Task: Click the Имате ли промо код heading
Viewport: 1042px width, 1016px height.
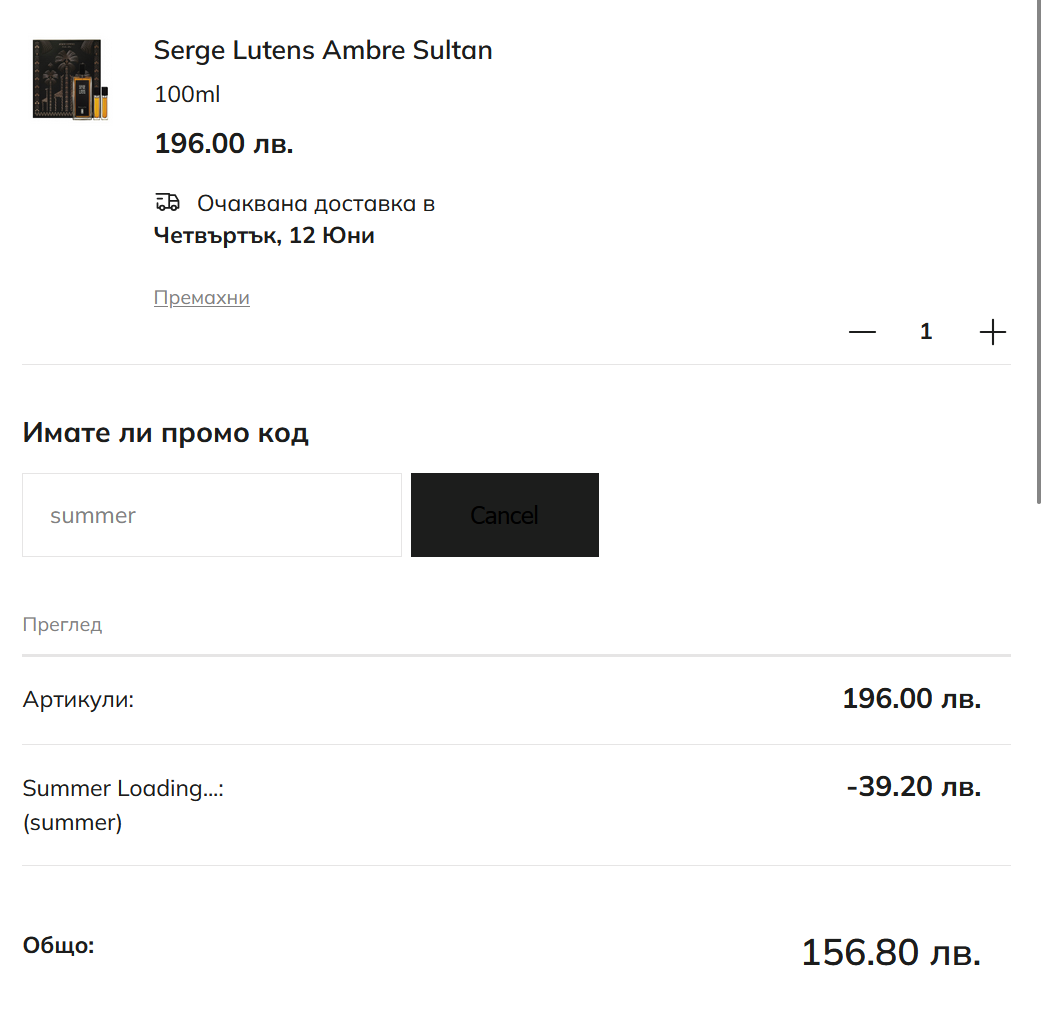Action: click(165, 433)
